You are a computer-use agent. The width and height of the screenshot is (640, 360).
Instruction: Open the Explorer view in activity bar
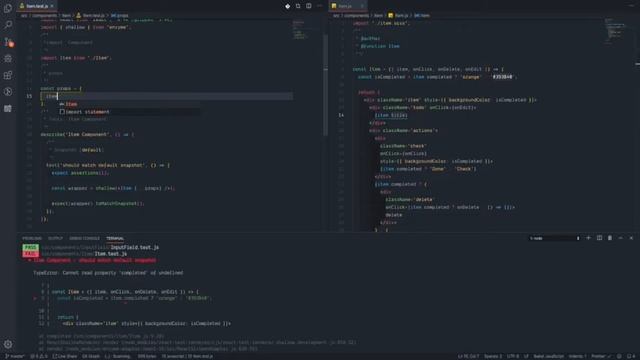8,8
